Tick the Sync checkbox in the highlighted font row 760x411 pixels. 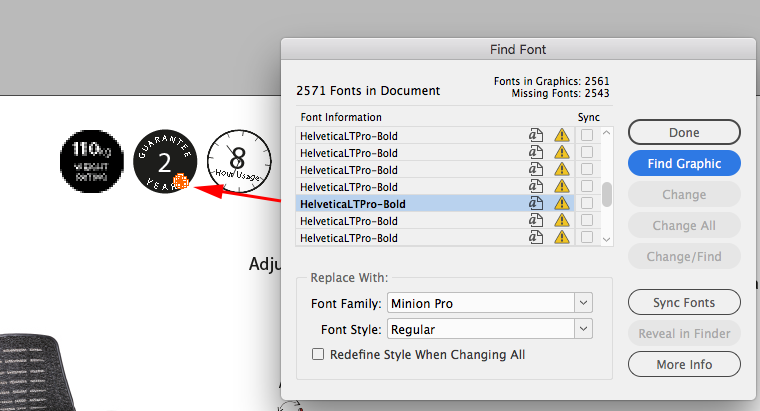click(x=587, y=204)
